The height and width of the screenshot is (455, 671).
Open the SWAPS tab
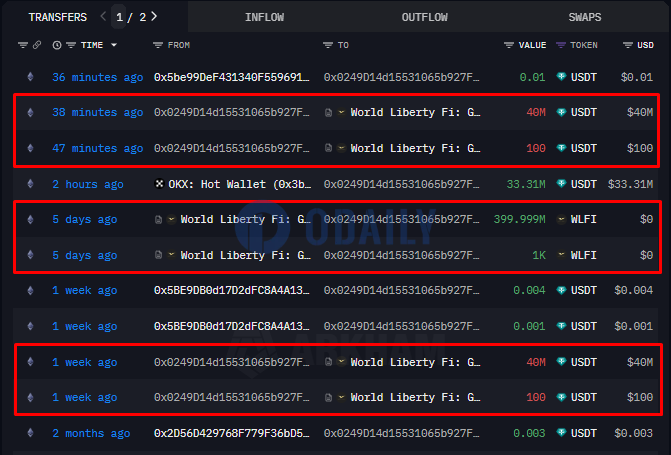(x=585, y=17)
